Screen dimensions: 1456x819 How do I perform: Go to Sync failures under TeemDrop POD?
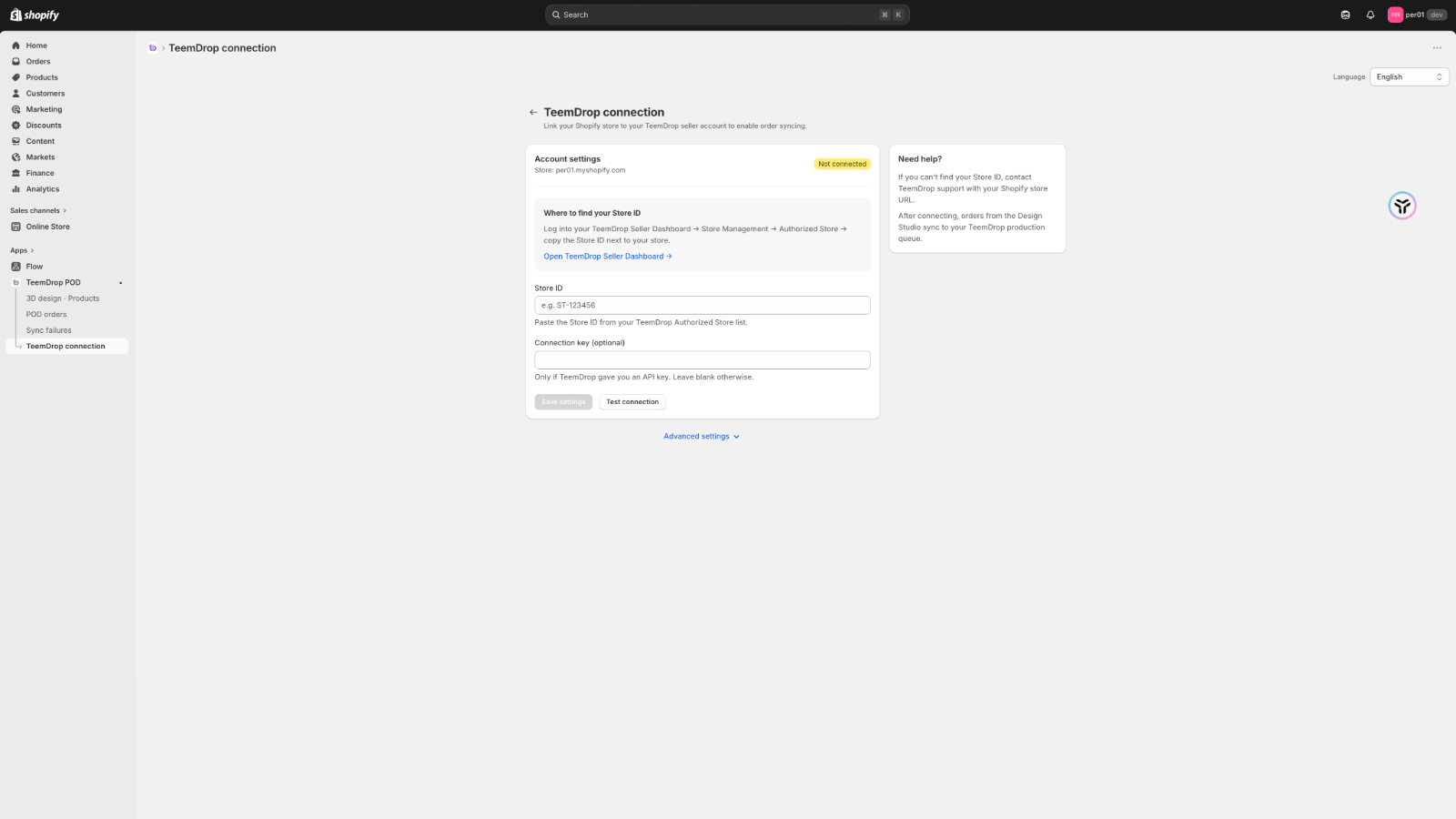coord(48,330)
